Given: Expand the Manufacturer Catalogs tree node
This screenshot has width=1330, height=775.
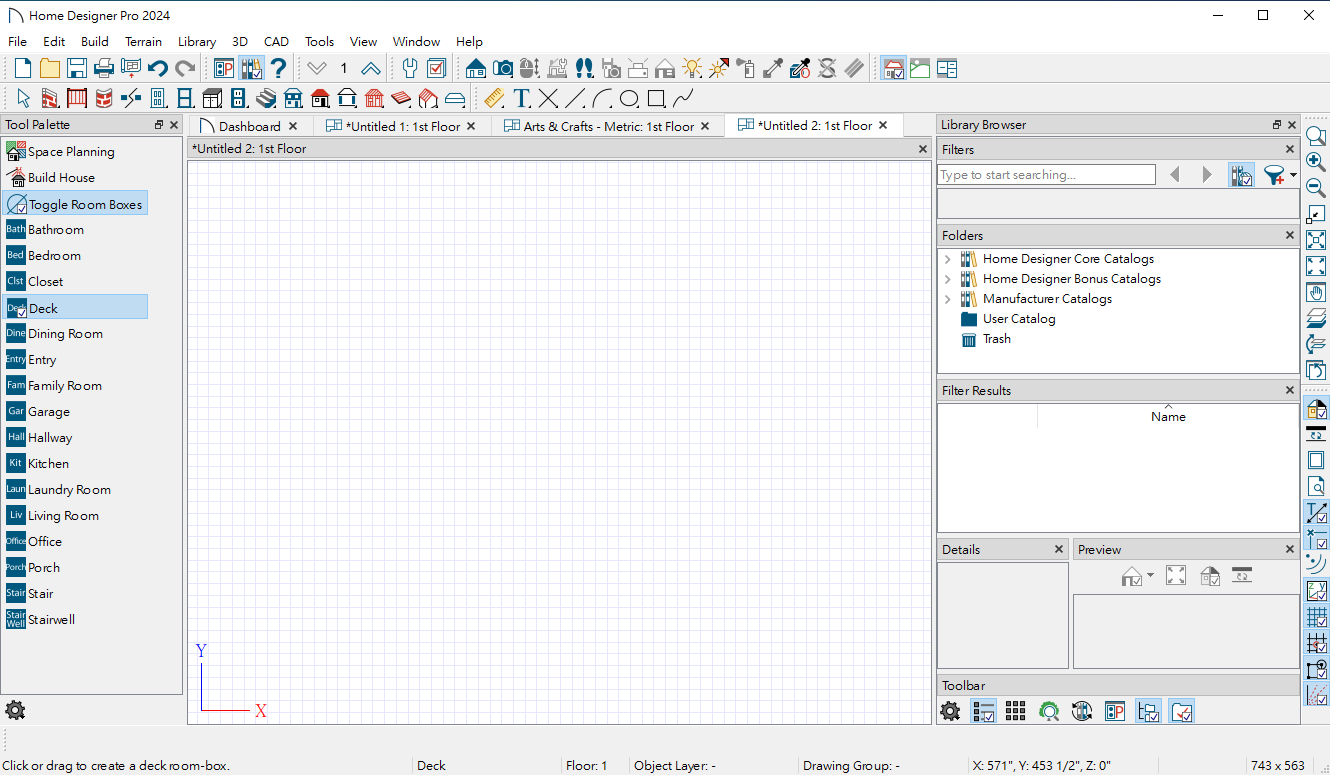Looking at the screenshot, I should point(948,299).
